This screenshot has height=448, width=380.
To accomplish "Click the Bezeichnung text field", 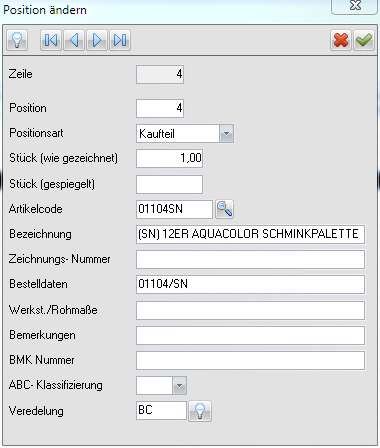I will point(250,234).
